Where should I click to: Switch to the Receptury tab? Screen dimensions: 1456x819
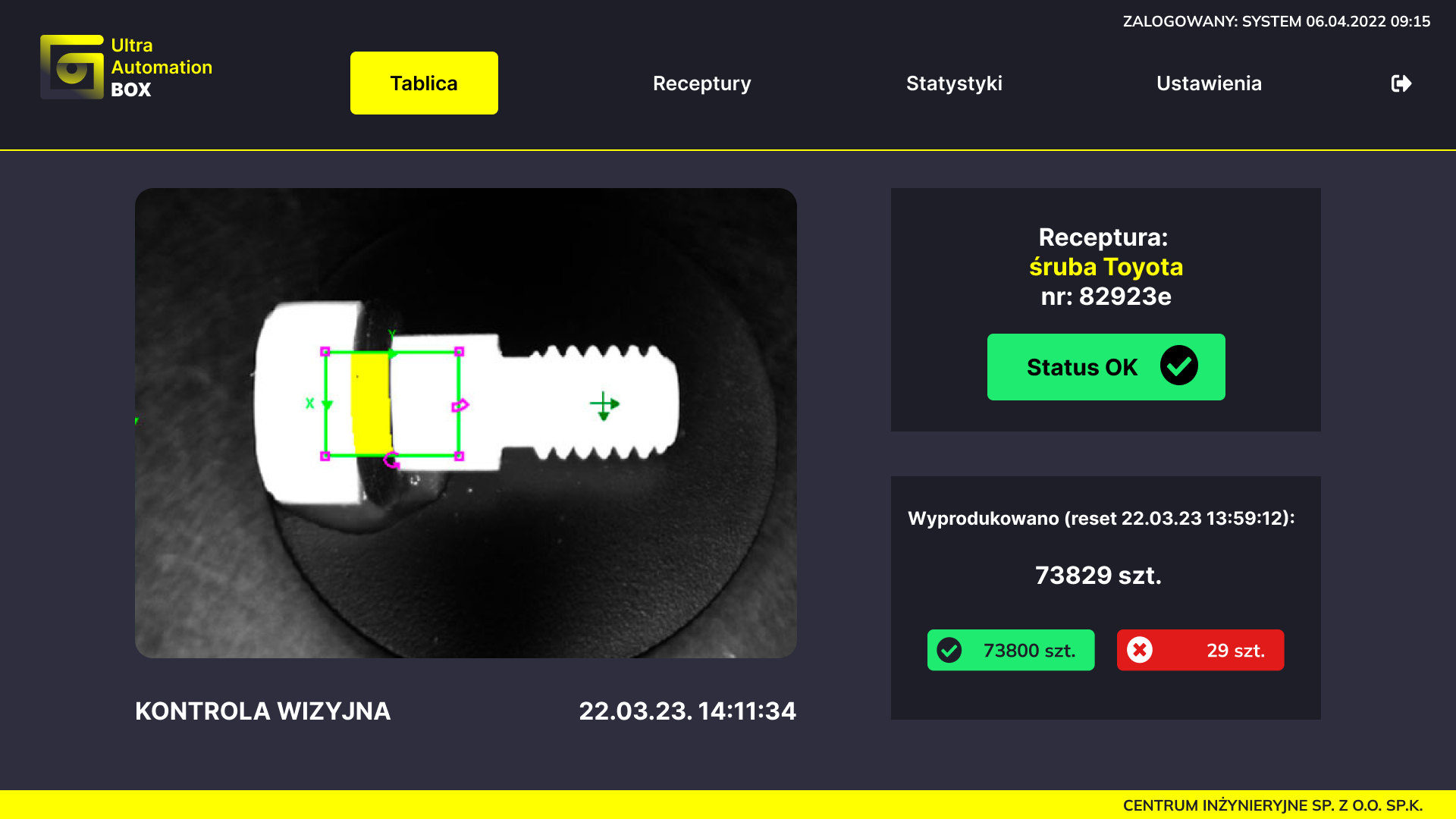pyautogui.click(x=701, y=83)
